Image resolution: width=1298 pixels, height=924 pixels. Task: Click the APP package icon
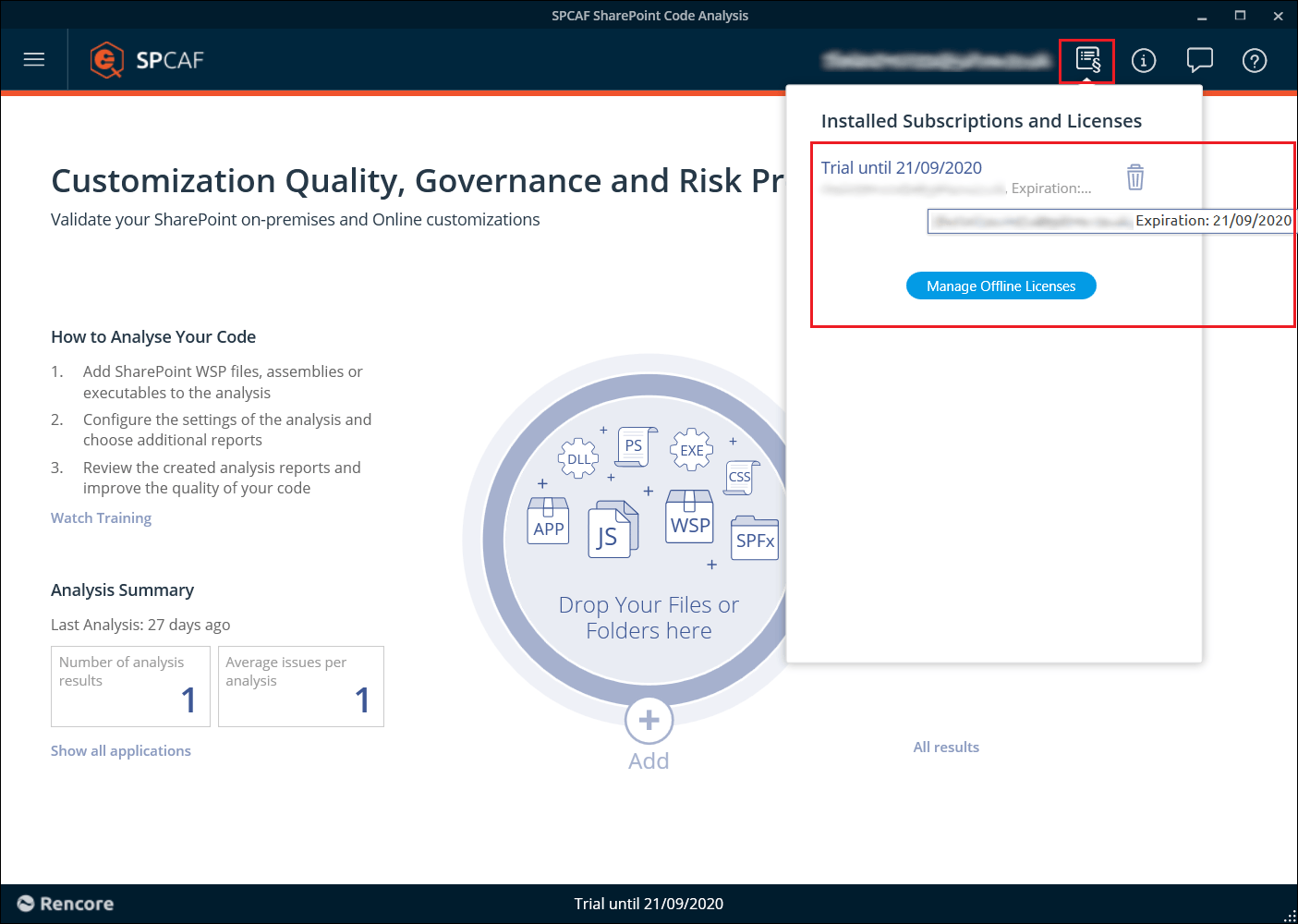coord(549,521)
